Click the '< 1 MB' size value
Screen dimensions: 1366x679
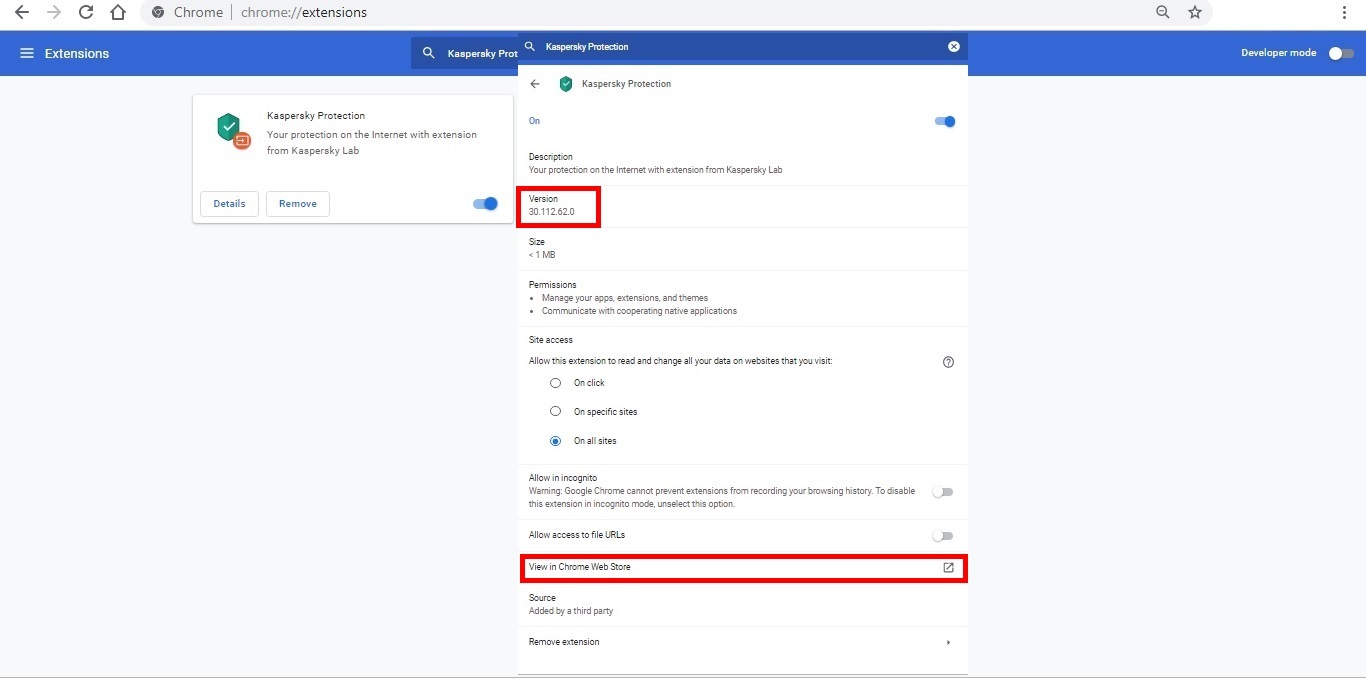click(x=542, y=255)
